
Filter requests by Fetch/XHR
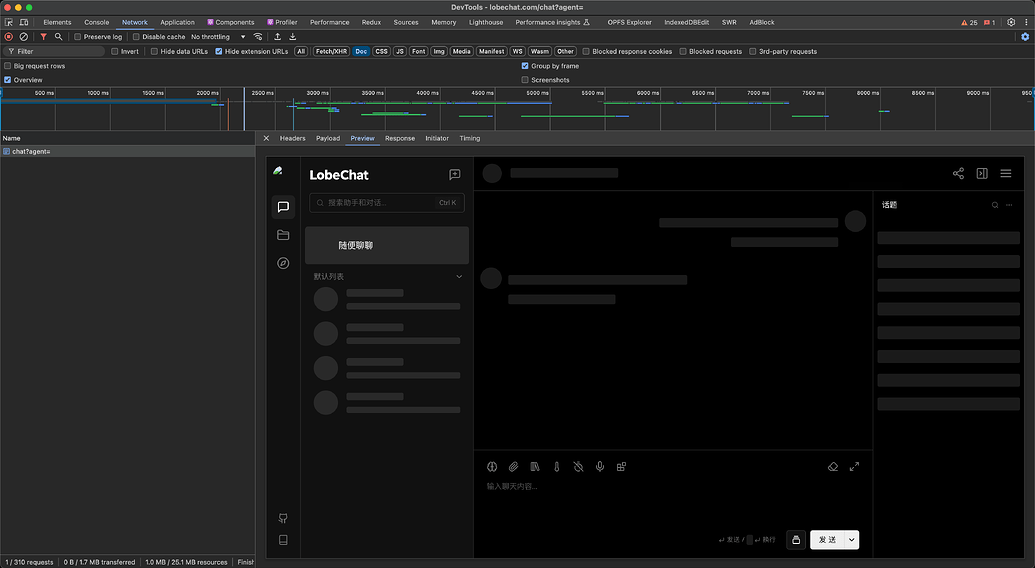331,51
